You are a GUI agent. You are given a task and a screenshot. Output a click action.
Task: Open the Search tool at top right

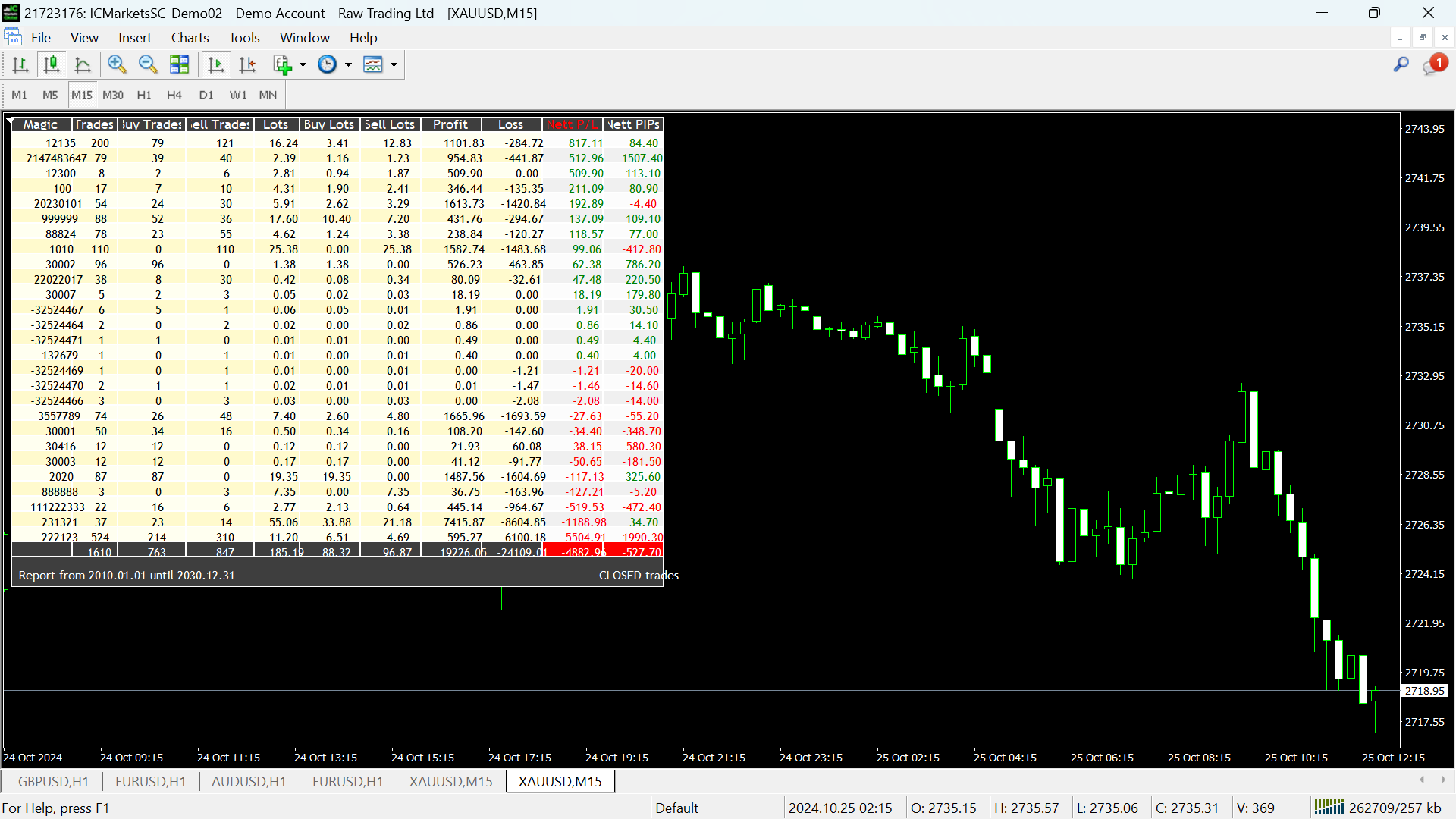1400,64
